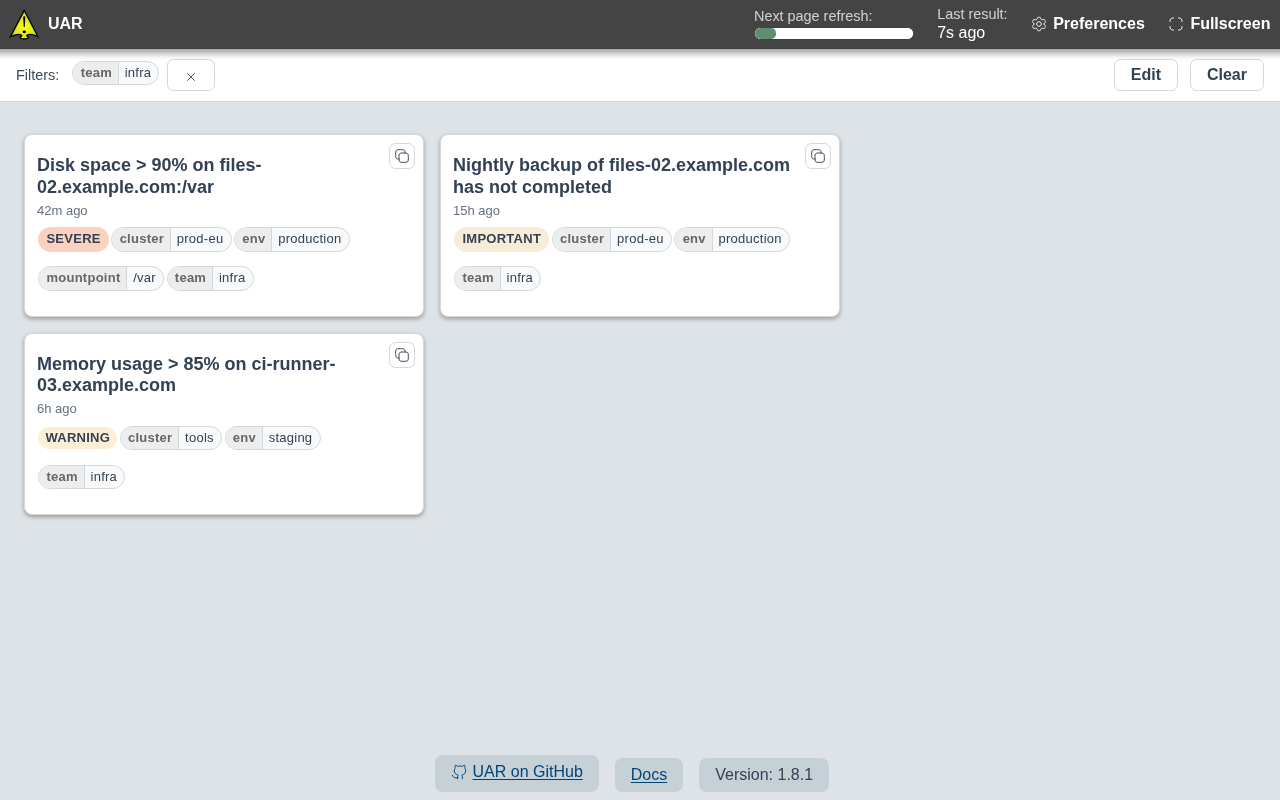Click the Last result 7s ago text
This screenshot has height=800, width=1280.
pos(972,24)
